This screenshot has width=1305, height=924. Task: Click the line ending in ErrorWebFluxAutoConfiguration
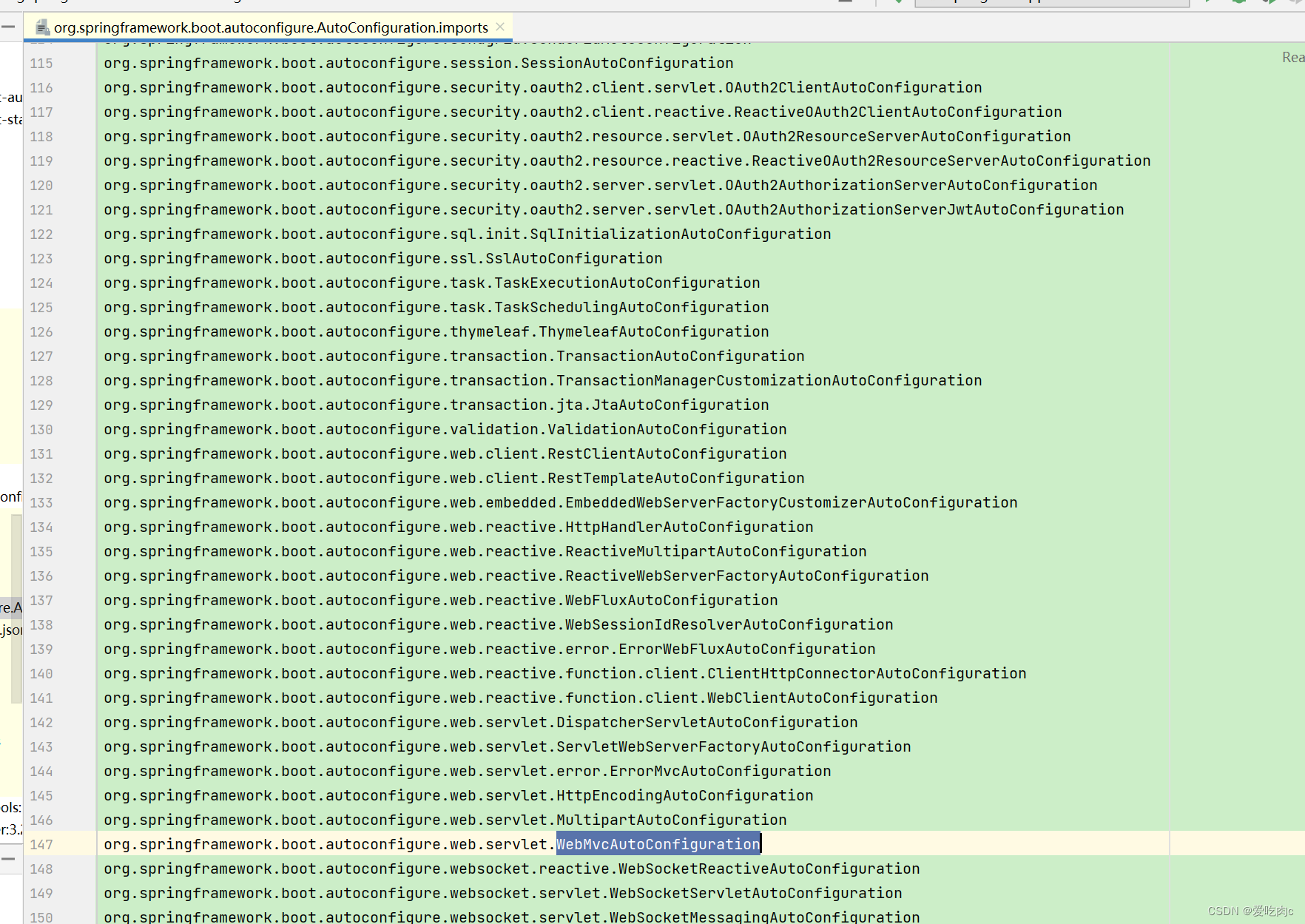[x=490, y=649]
